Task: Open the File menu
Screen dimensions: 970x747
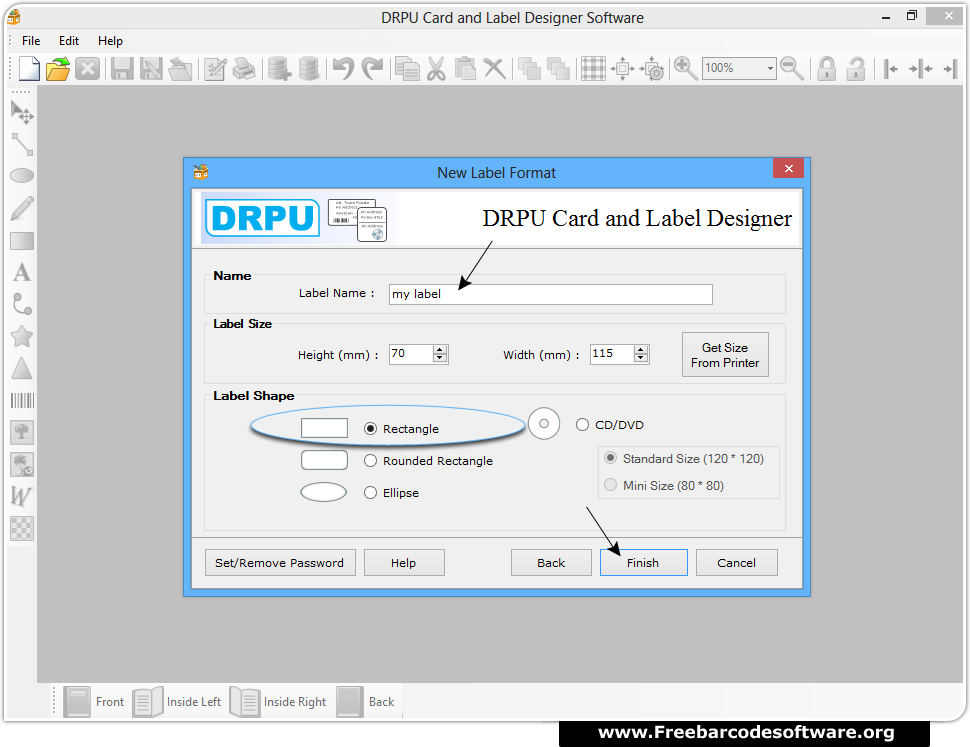Action: click(31, 41)
